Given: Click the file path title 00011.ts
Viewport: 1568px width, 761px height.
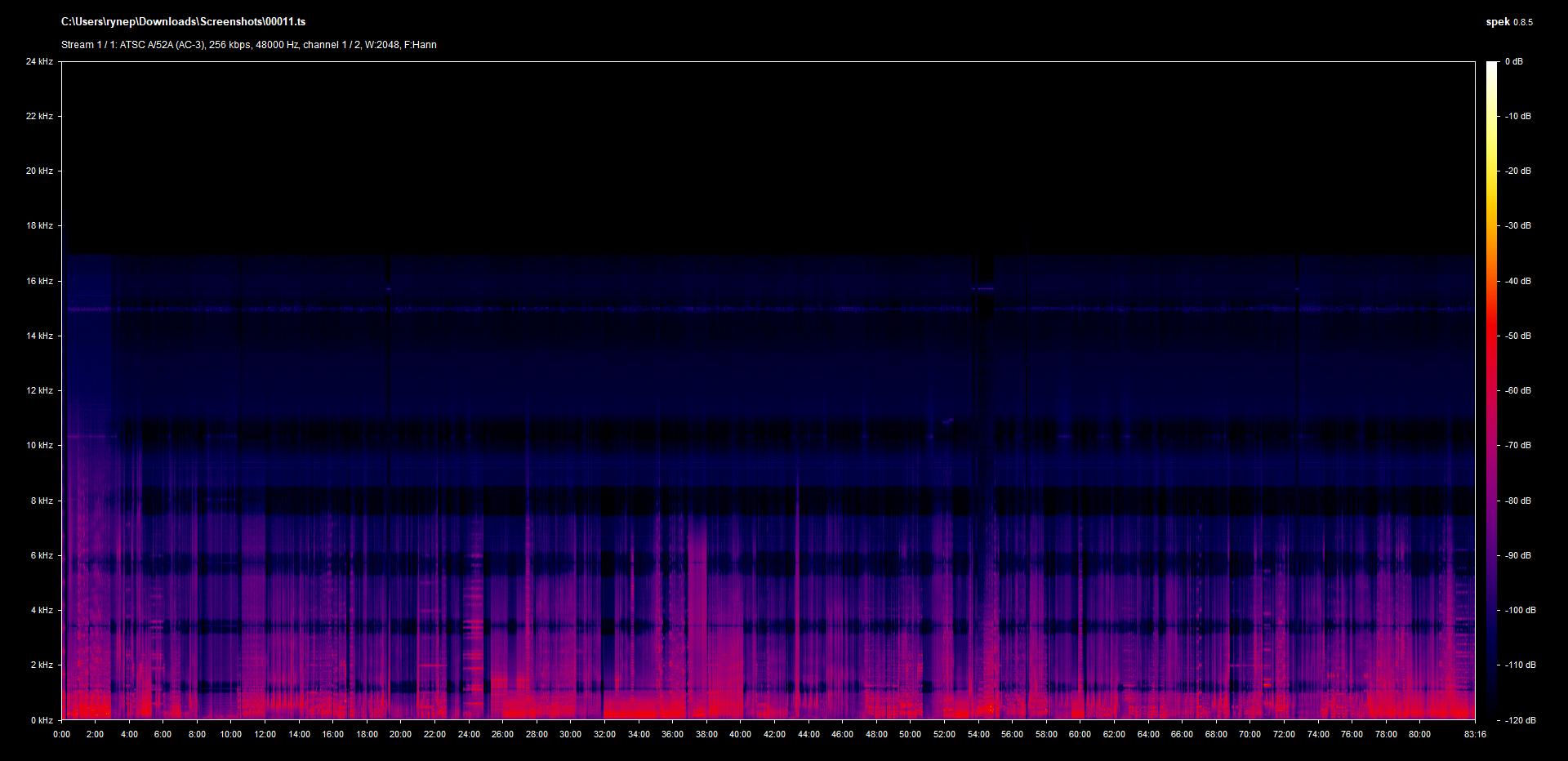Looking at the screenshot, I should pos(183,22).
